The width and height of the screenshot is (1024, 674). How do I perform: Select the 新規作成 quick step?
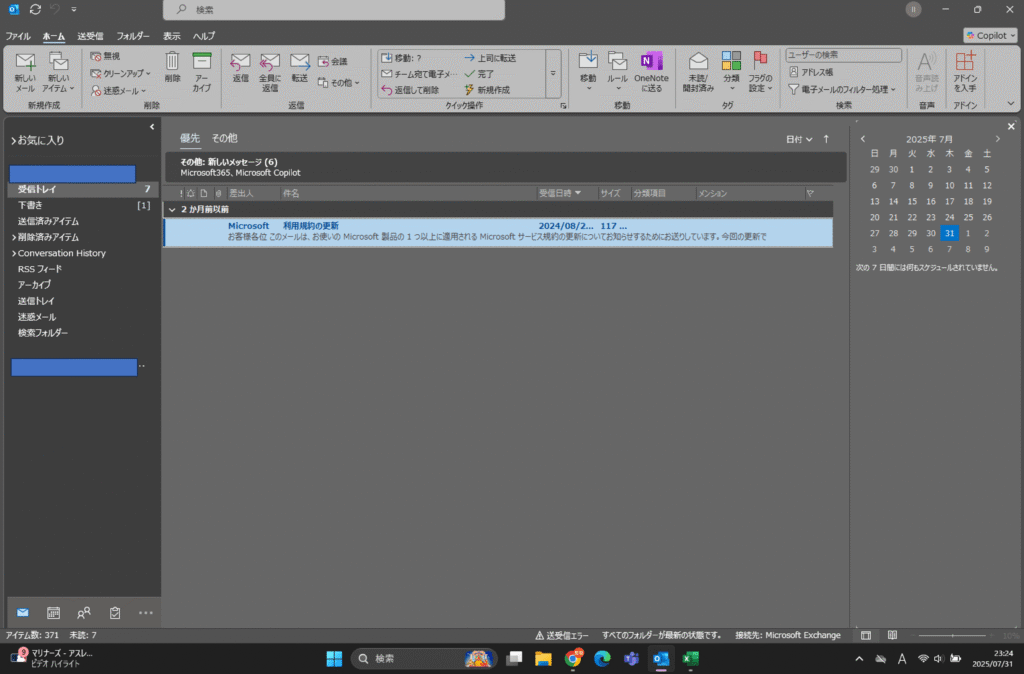point(487,89)
